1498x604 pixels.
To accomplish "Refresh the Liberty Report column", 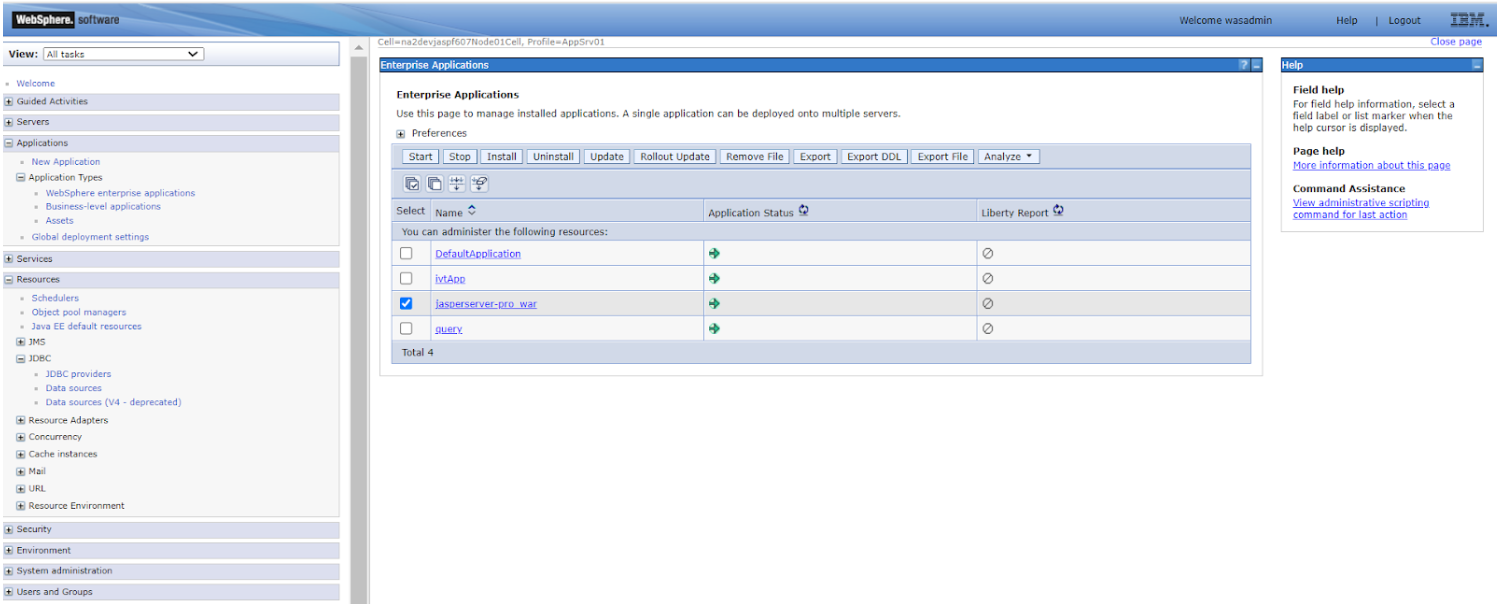I will [1058, 211].
